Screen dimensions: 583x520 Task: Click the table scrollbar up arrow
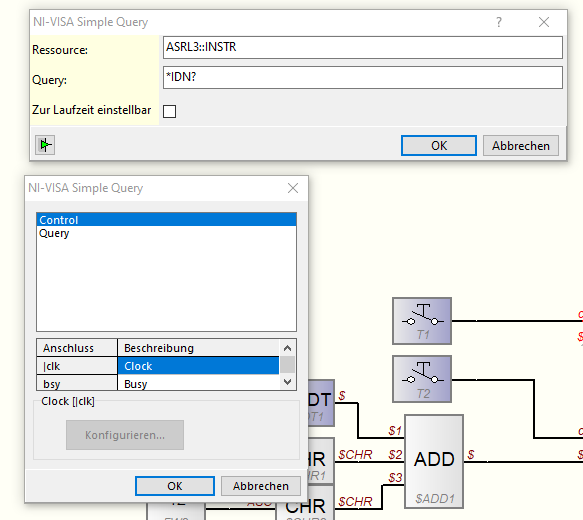coord(287,348)
